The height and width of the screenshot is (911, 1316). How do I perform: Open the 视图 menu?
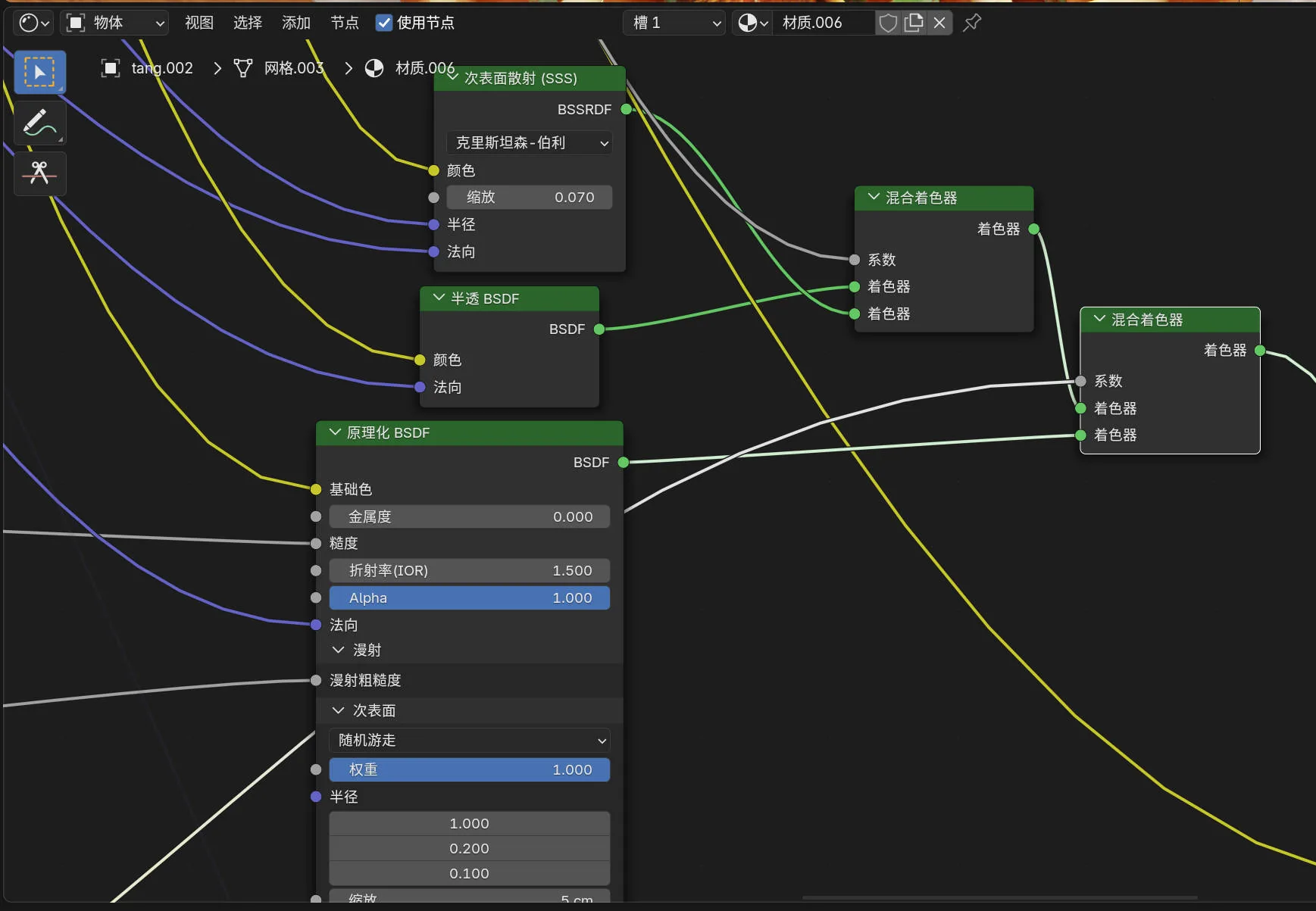pos(199,23)
